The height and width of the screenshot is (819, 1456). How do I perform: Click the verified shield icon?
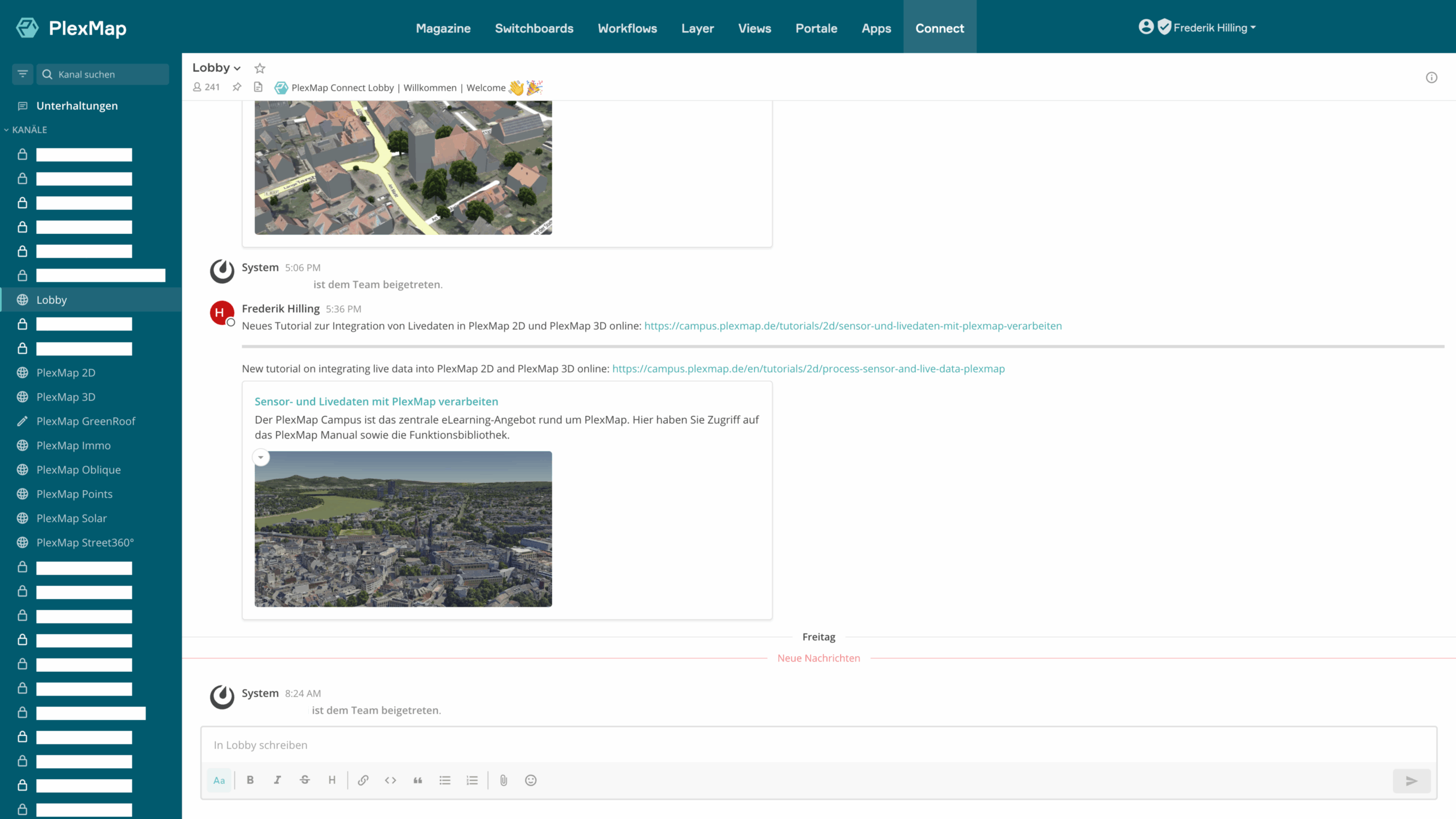click(x=1164, y=27)
